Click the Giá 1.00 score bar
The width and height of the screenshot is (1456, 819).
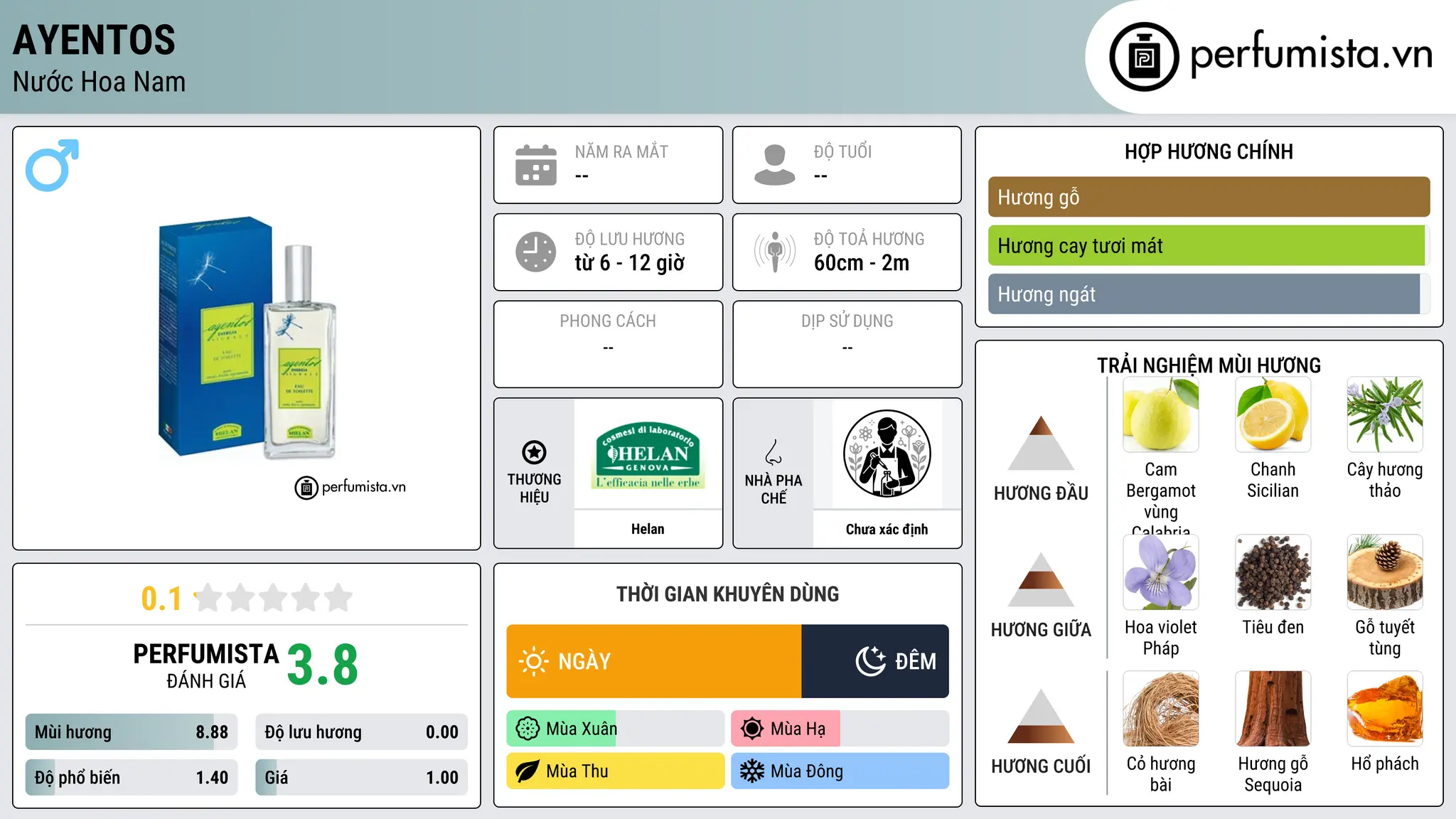click(x=362, y=778)
